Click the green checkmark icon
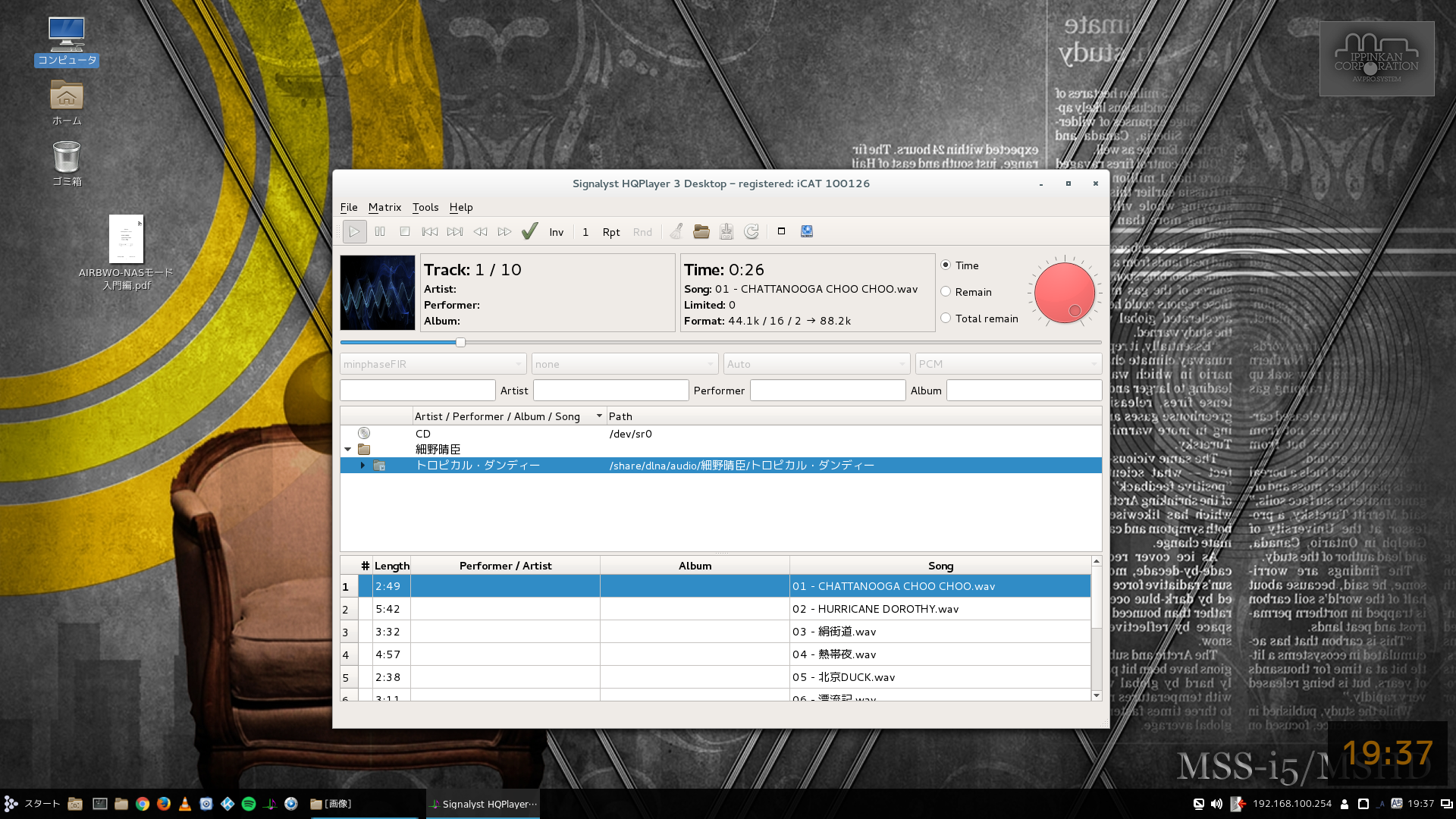This screenshot has width=1456, height=819. pos(530,232)
